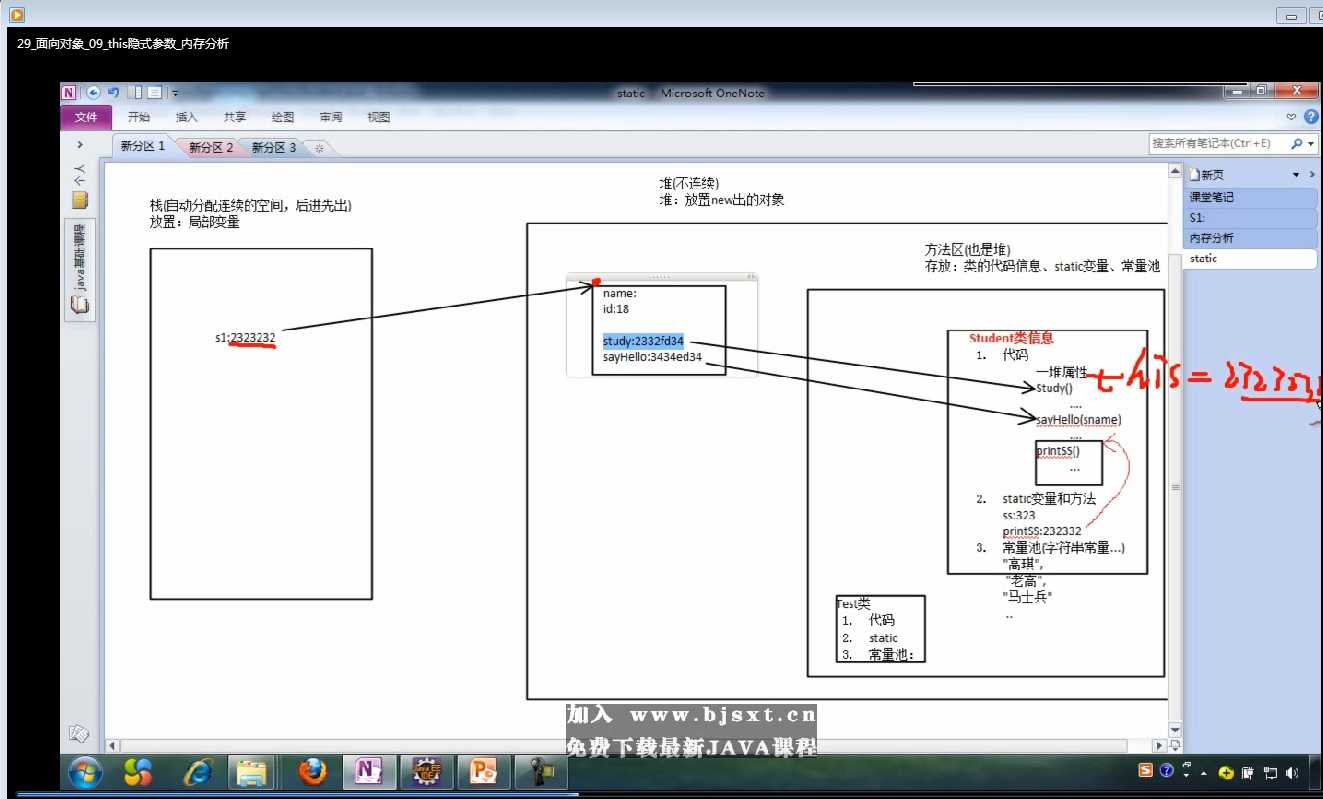Open the Java IDE taskbar icon
This screenshot has width=1323, height=799.
pos(427,772)
